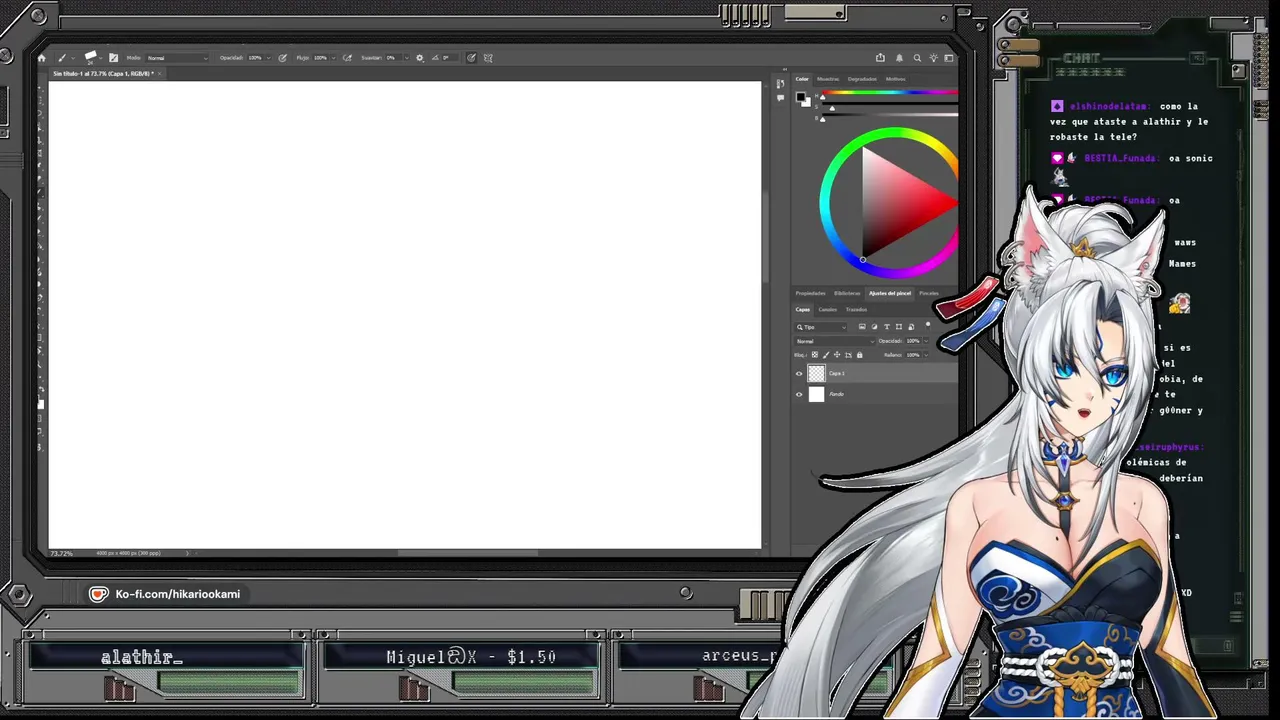Open the Modo blending mode dropdown
1280x720 pixels.
(x=178, y=58)
